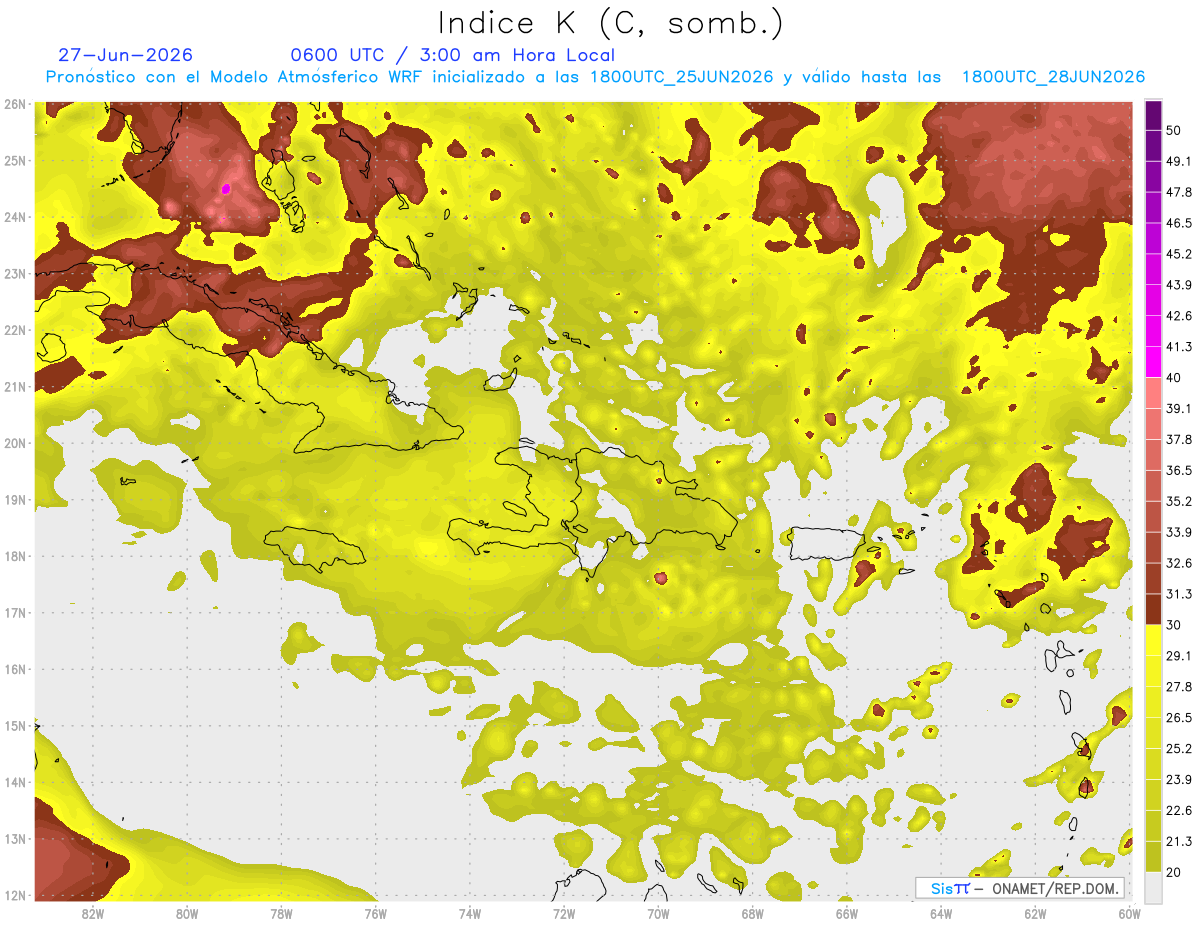The width and height of the screenshot is (1200, 927).
Task: Click the '25.2' colorbar value
Action: (x=1179, y=749)
